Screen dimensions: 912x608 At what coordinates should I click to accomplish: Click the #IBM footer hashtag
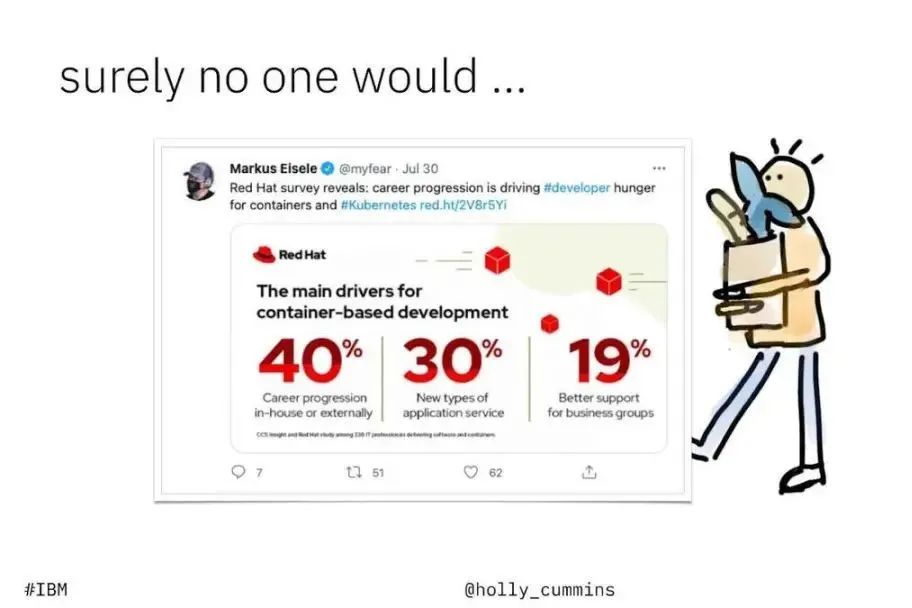(46, 589)
